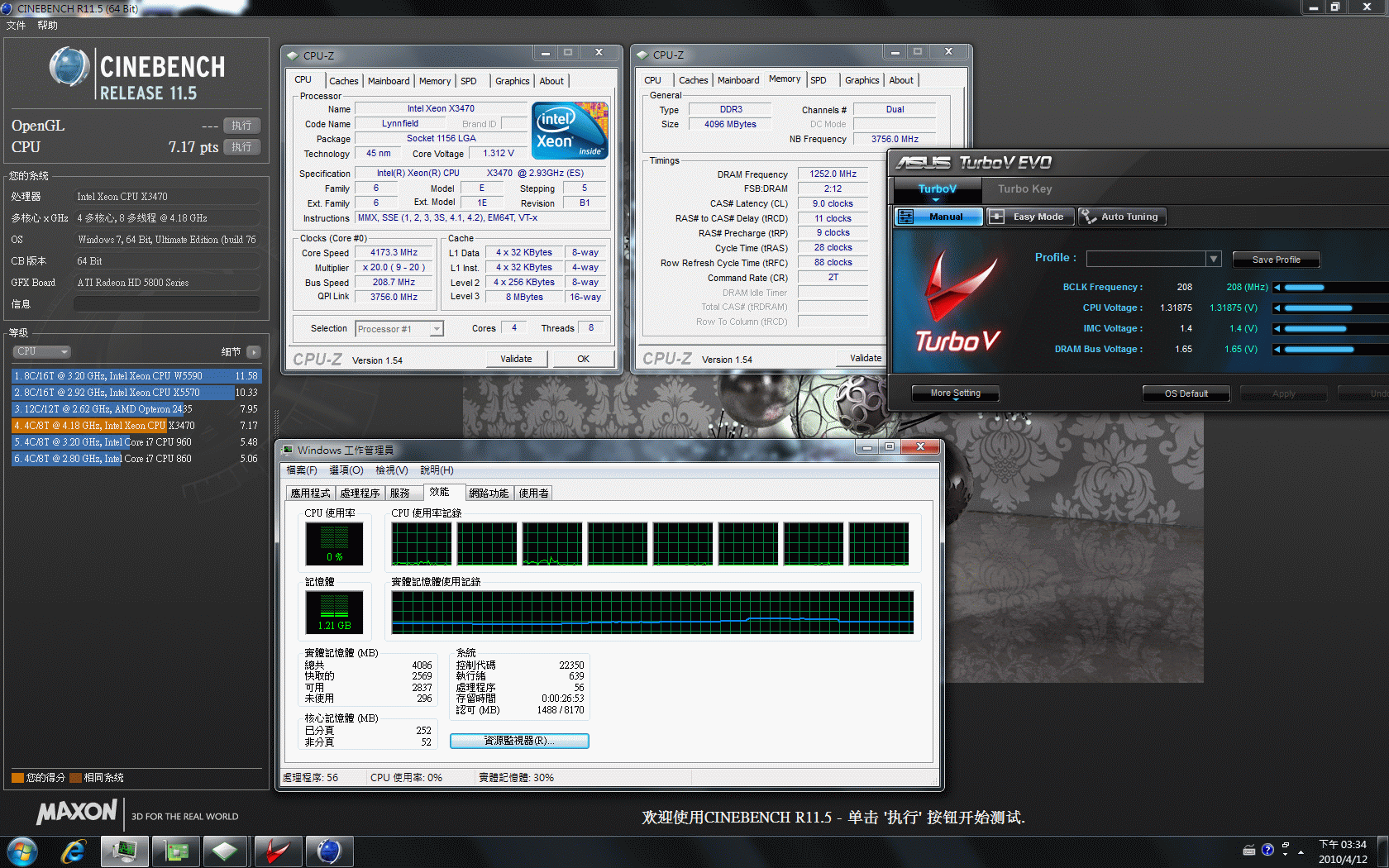
Task: Open the TurboV Profile dropdown arrow
Action: [x=1214, y=259]
